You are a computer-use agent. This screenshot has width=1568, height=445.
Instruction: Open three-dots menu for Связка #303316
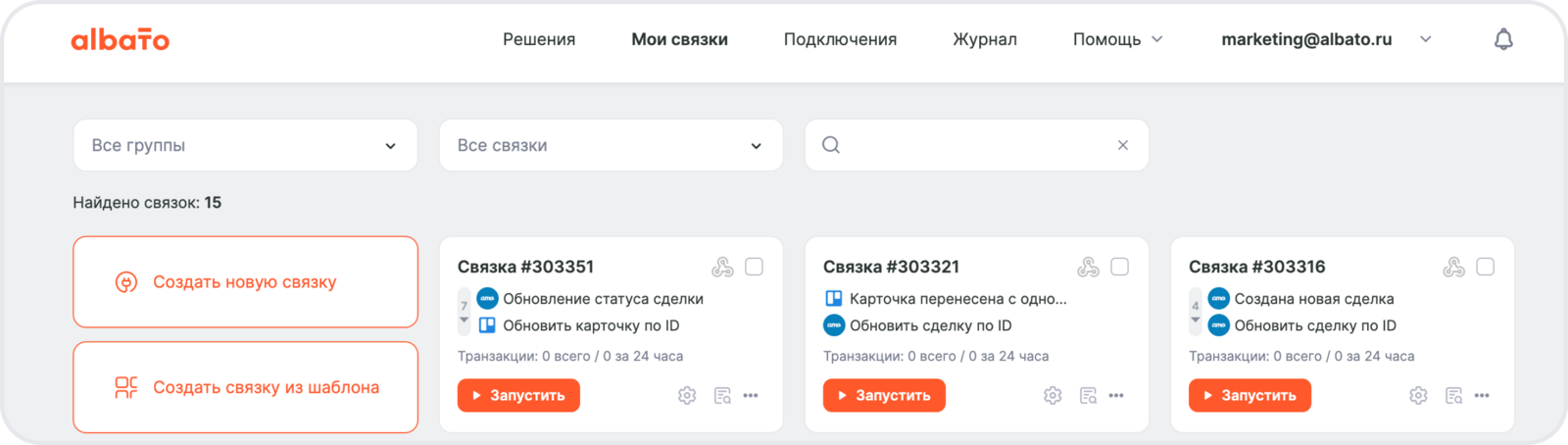tap(1482, 396)
